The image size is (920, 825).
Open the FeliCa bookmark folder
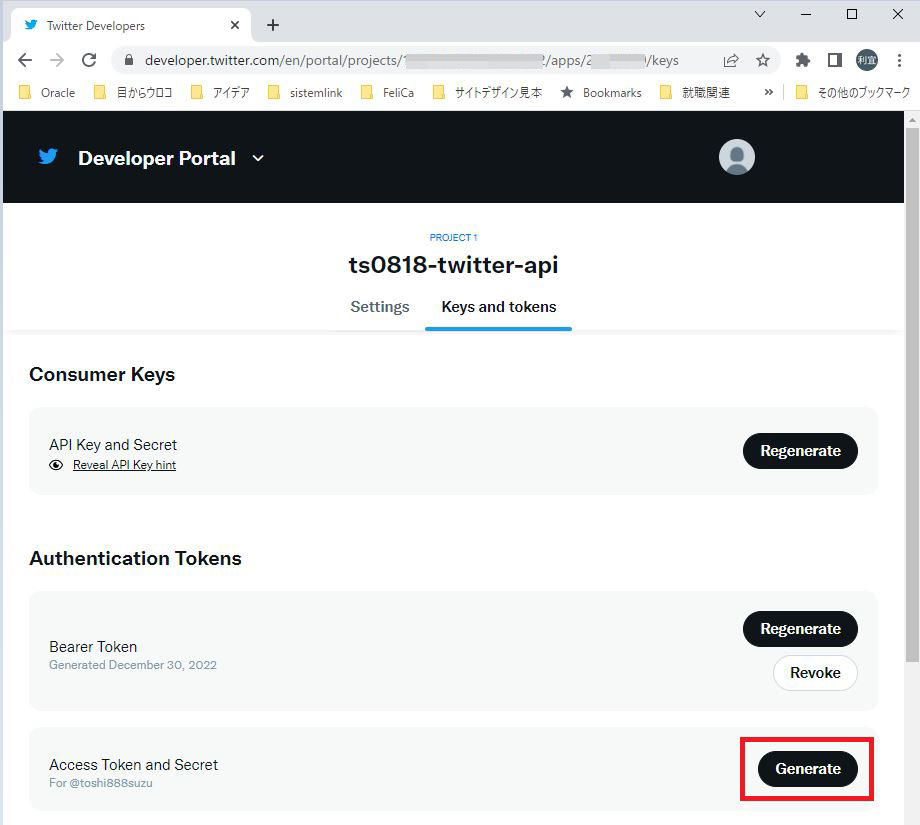coord(387,92)
